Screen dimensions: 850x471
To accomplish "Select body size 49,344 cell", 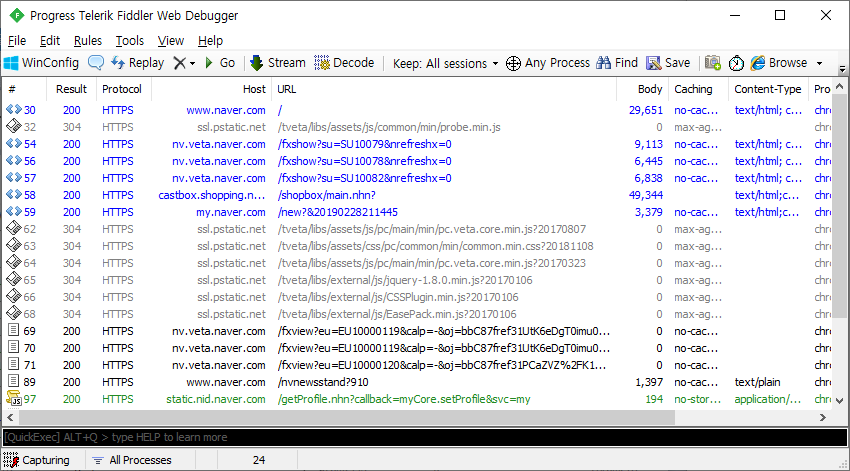I will pyautogui.click(x=646, y=195).
